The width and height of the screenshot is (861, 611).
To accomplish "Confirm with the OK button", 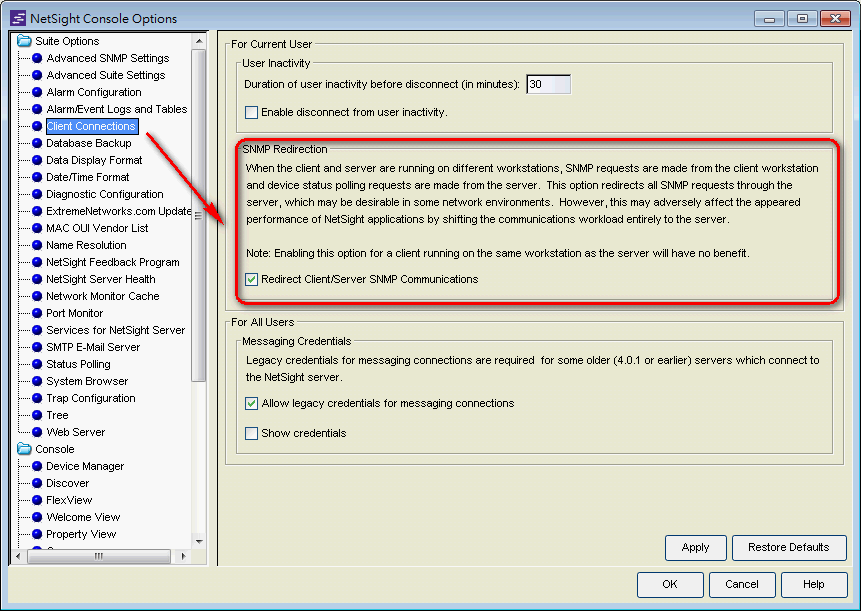I will point(670,584).
